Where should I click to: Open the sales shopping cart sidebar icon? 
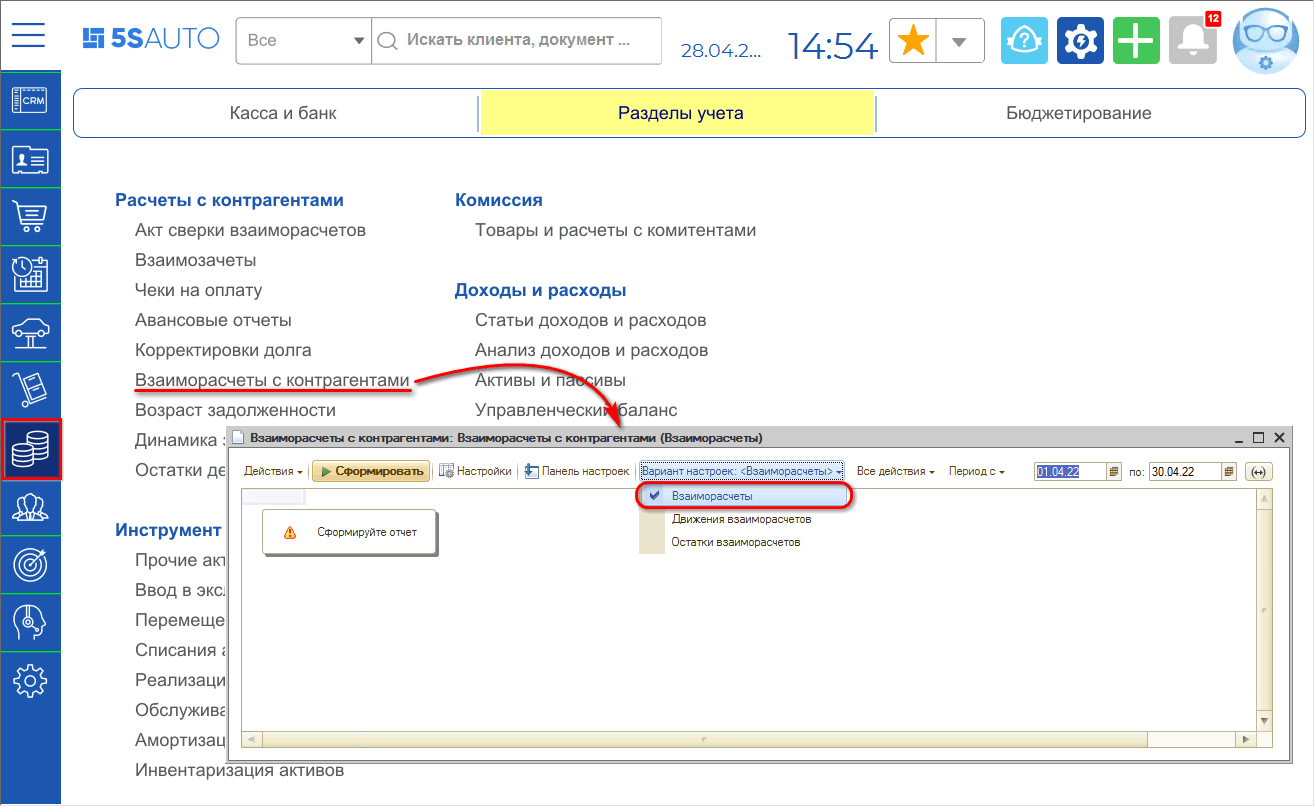(30, 217)
